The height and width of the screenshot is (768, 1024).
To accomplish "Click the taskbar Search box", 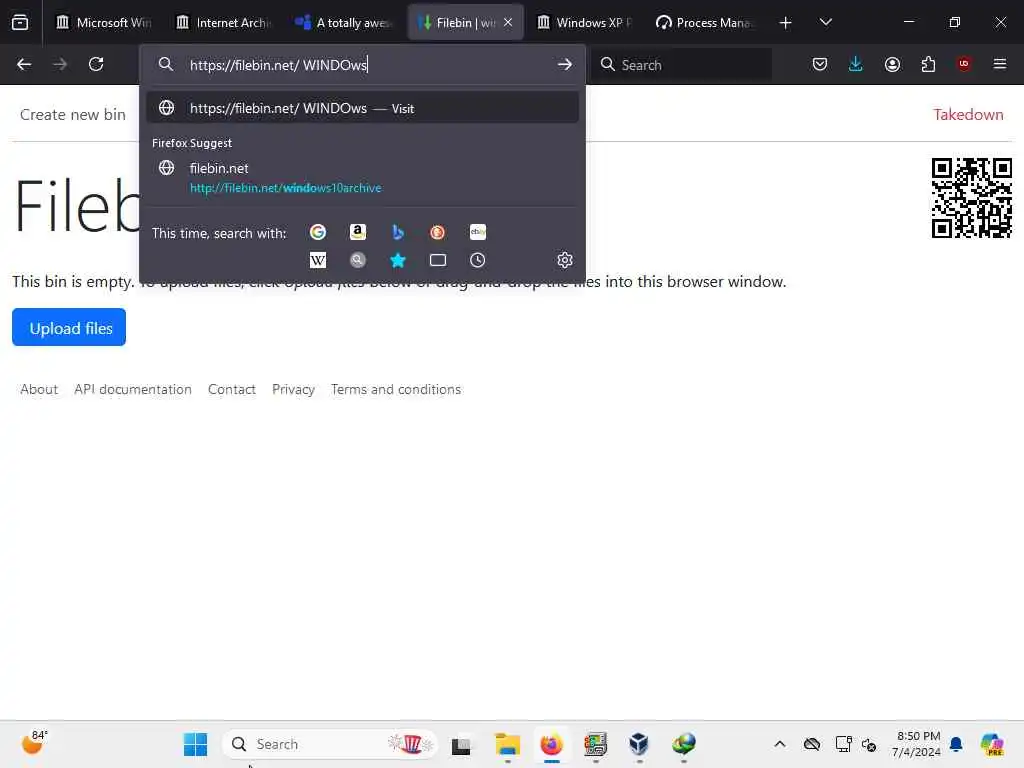I will [330, 744].
